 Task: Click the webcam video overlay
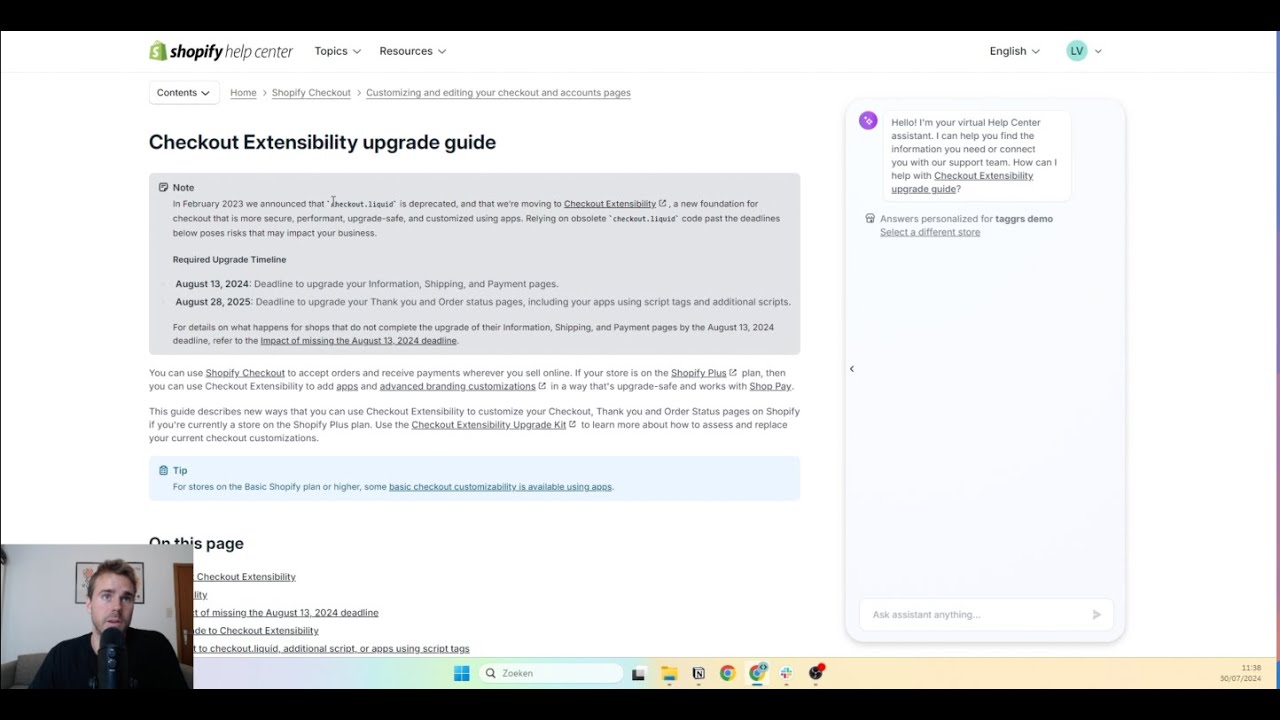(x=96, y=617)
